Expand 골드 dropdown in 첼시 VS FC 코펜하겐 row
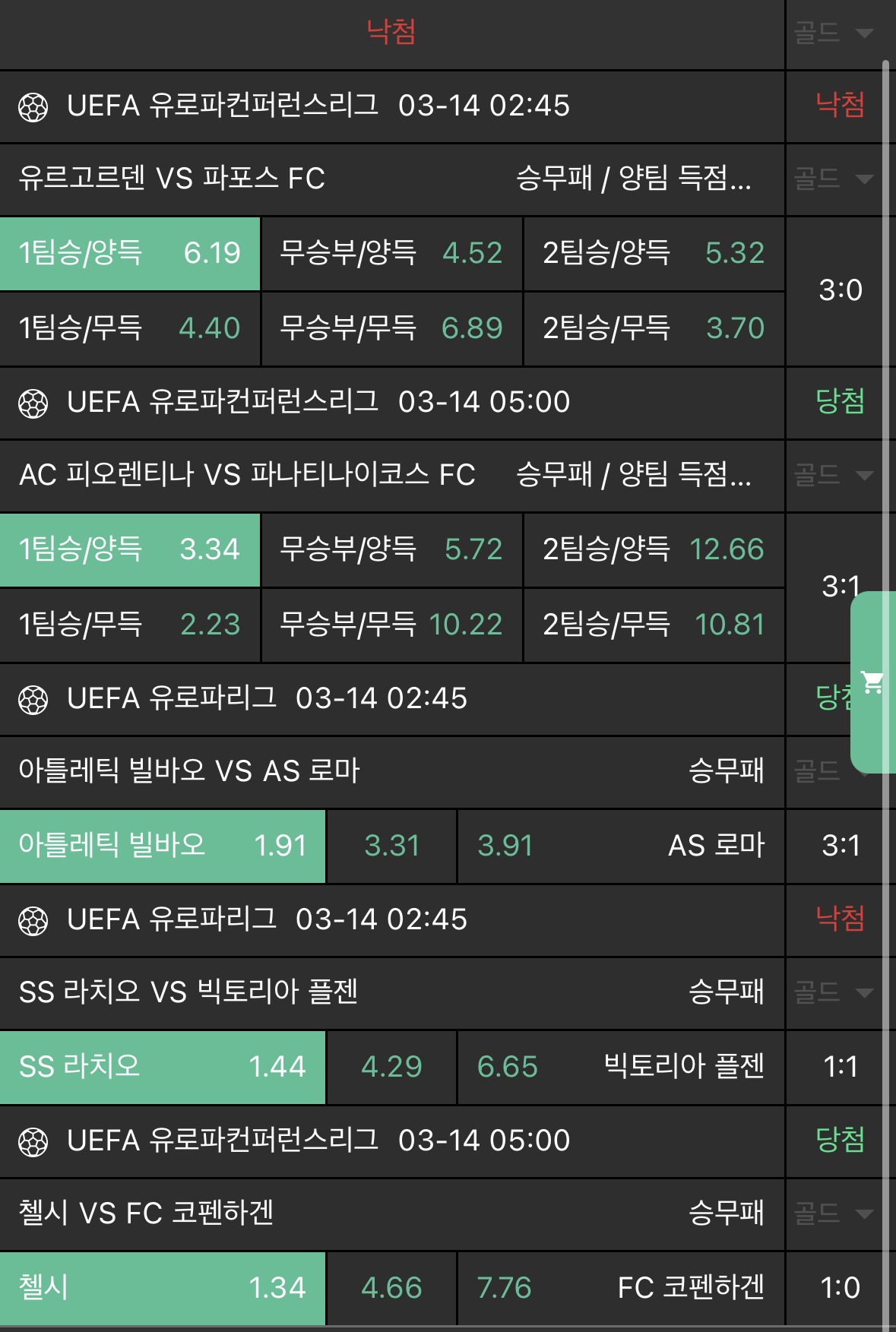 click(x=833, y=1213)
